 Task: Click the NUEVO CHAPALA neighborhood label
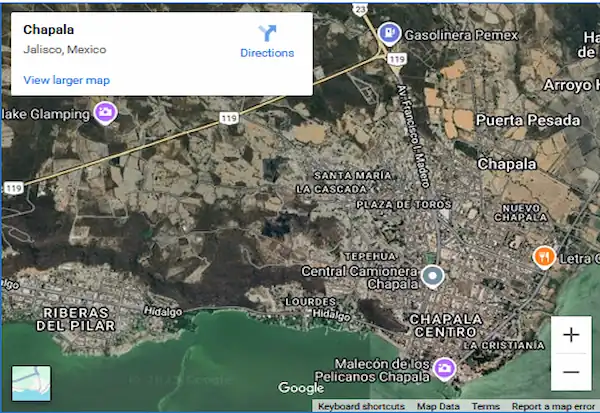pyautogui.click(x=521, y=213)
